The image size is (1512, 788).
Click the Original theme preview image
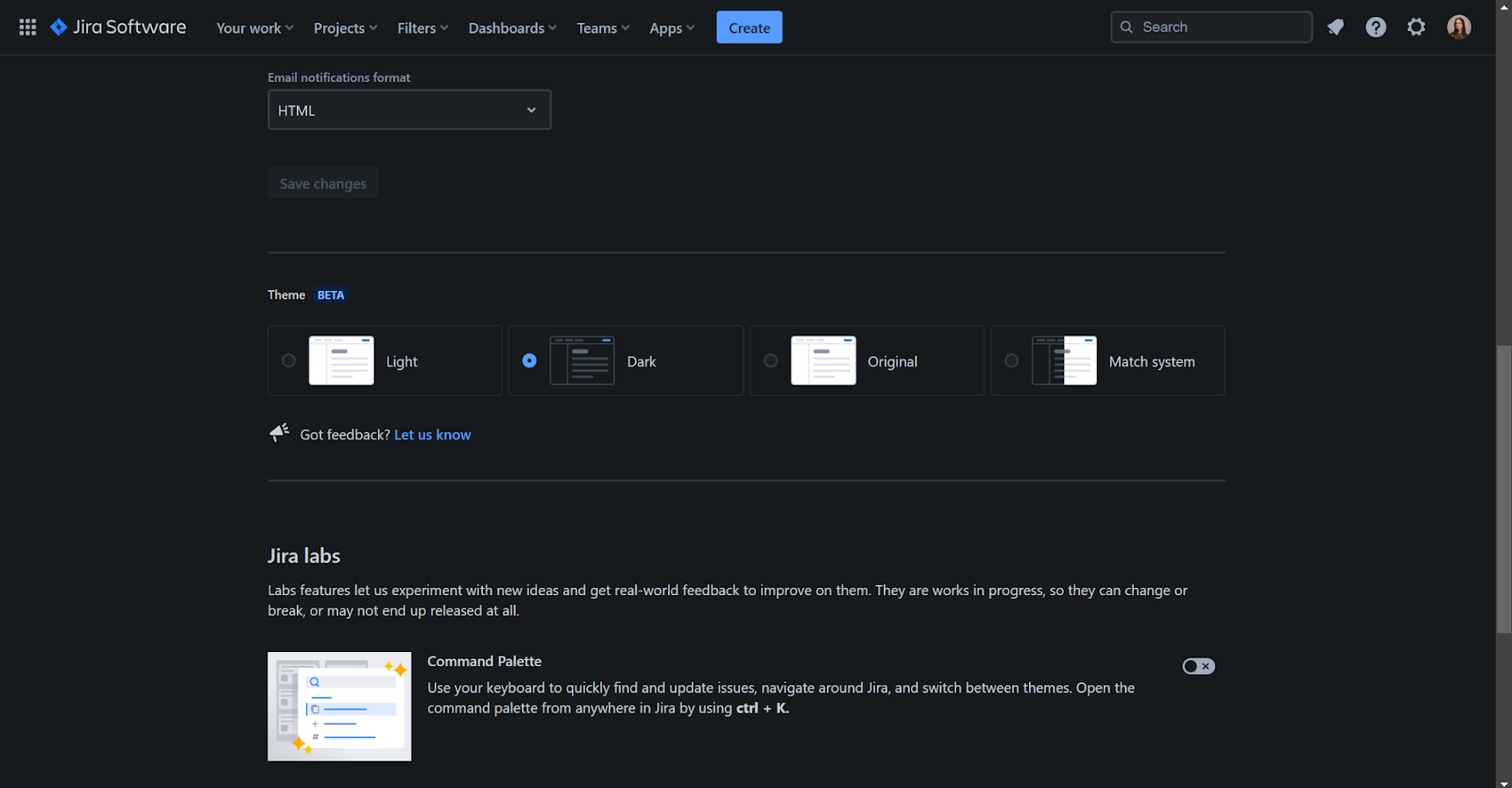[823, 360]
